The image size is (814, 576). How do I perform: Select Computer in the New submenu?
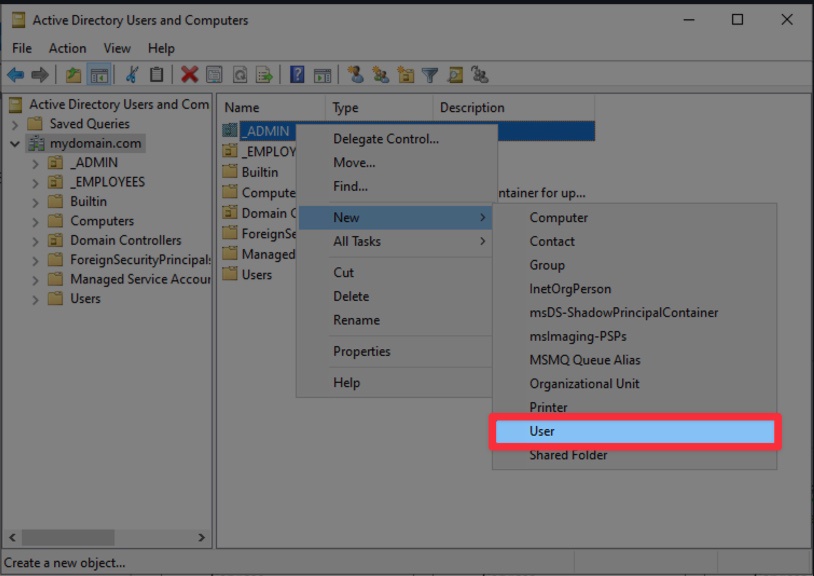635,217
